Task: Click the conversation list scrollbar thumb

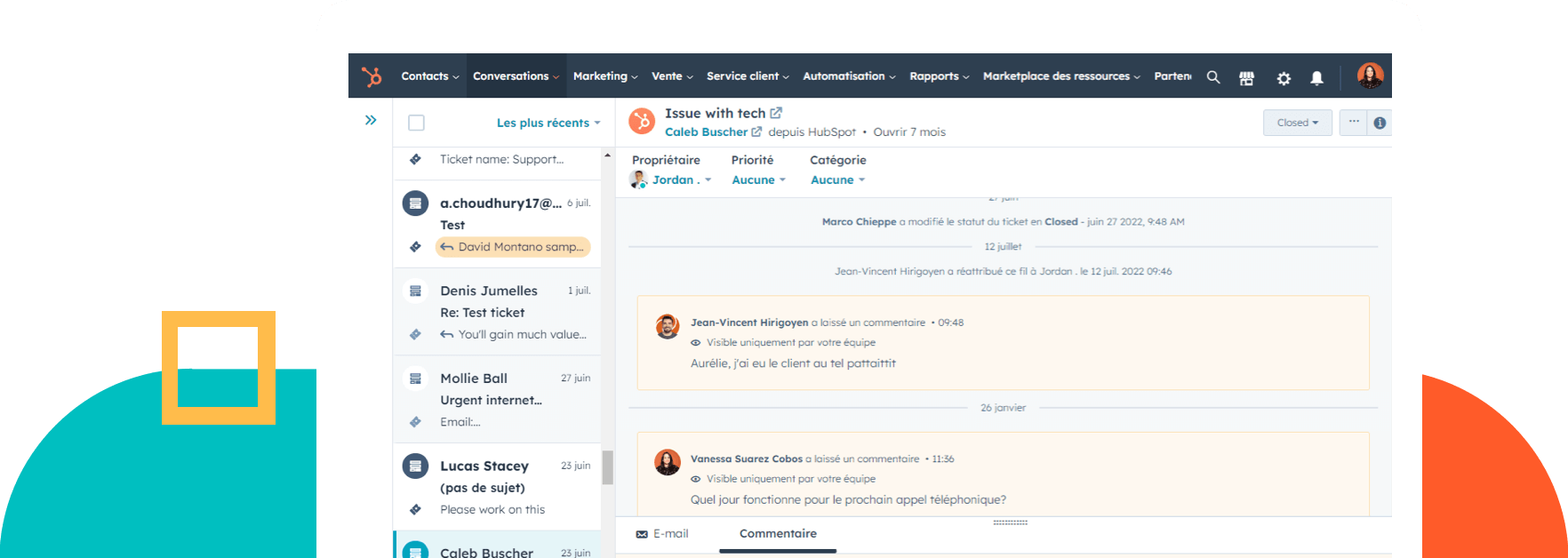Action: 608,467
